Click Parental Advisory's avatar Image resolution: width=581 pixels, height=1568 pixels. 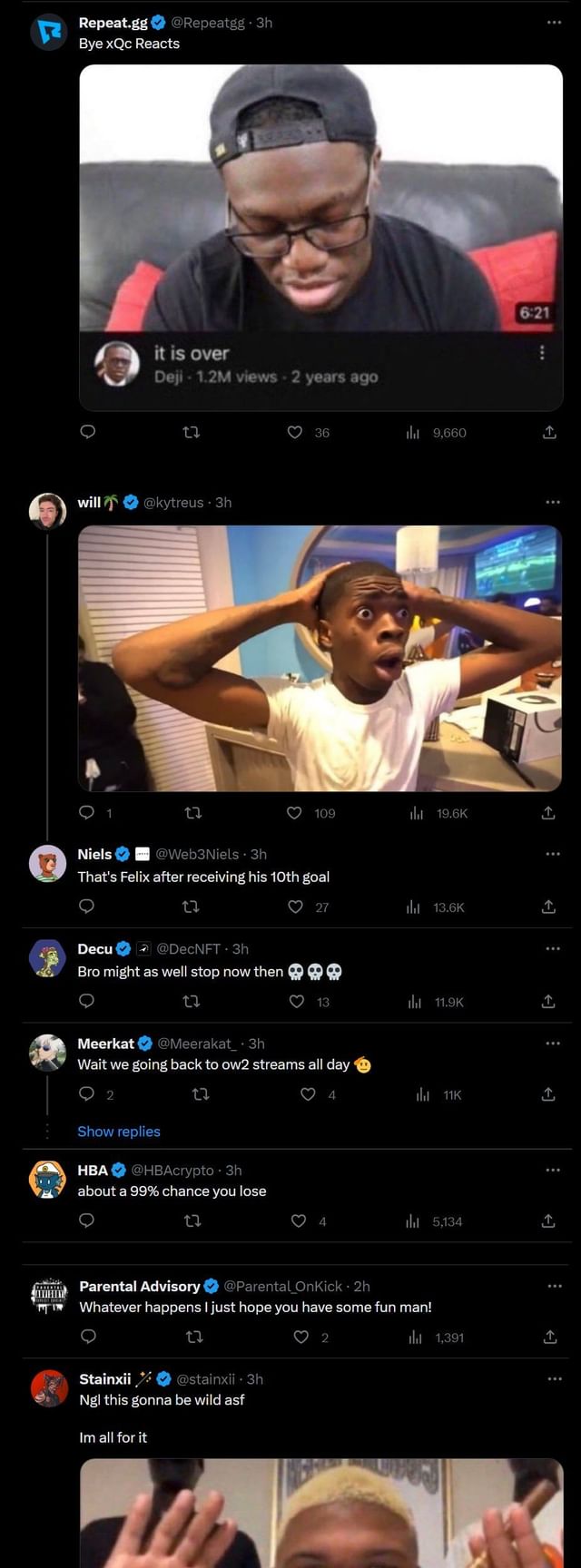50,1296
